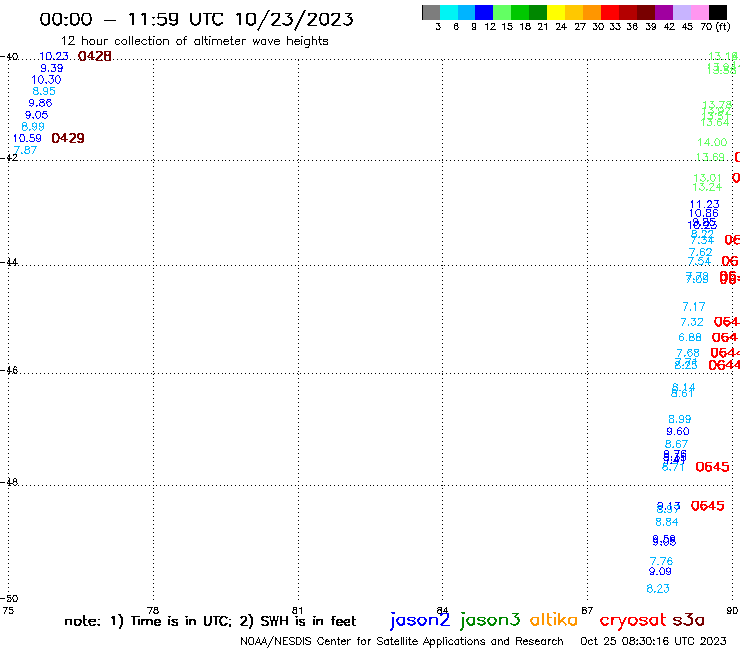The image size is (740, 650).
Task: Click the 9.60 wave height value
Action: coord(678,431)
